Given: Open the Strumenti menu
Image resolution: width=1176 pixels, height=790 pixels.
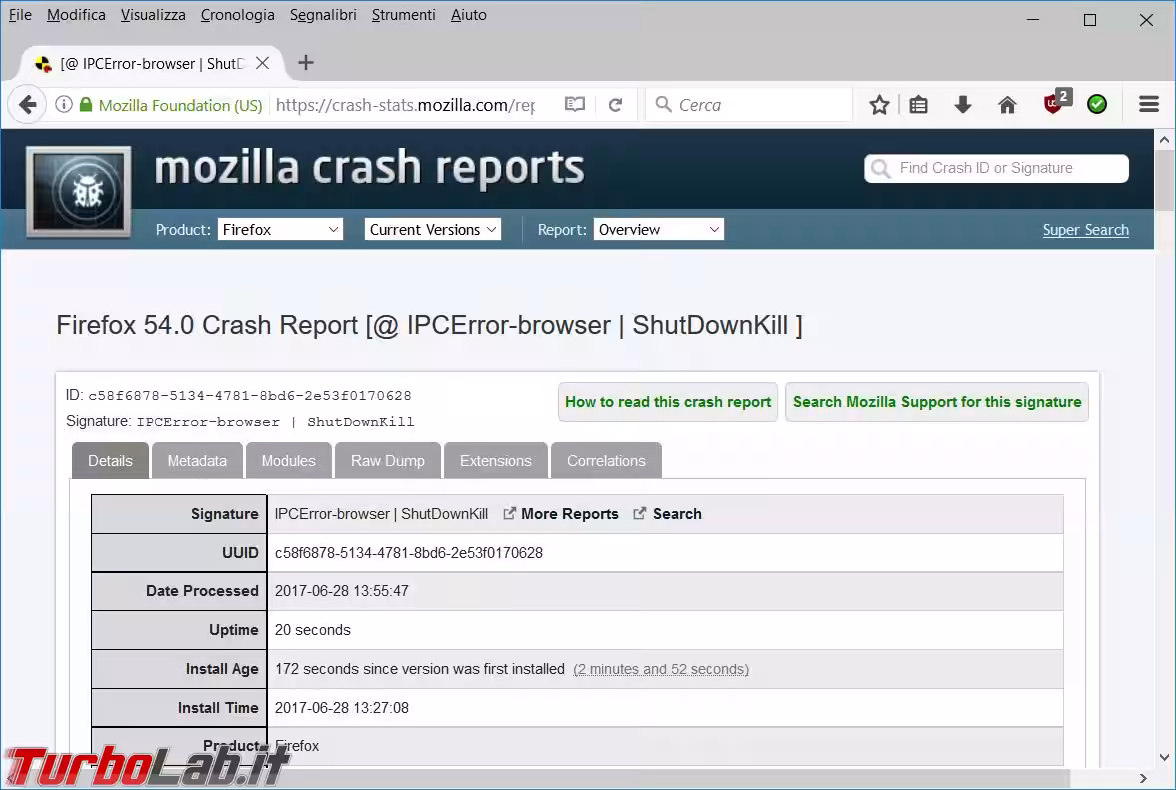Looking at the screenshot, I should 403,14.
